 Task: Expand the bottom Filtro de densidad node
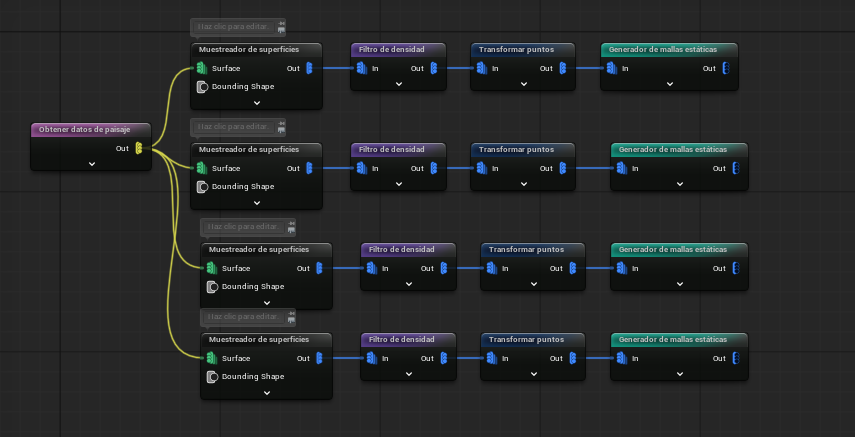click(x=409, y=373)
